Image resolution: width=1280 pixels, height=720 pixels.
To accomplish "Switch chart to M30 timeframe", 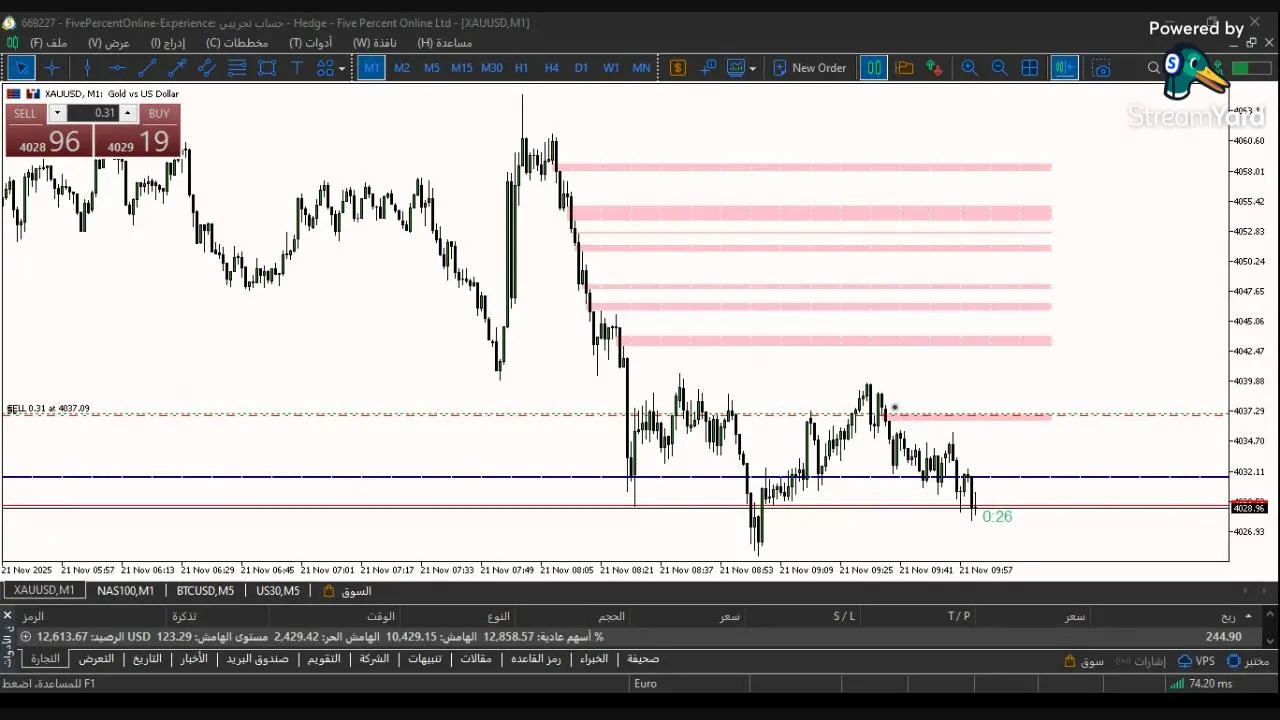I will pyautogui.click(x=491, y=68).
